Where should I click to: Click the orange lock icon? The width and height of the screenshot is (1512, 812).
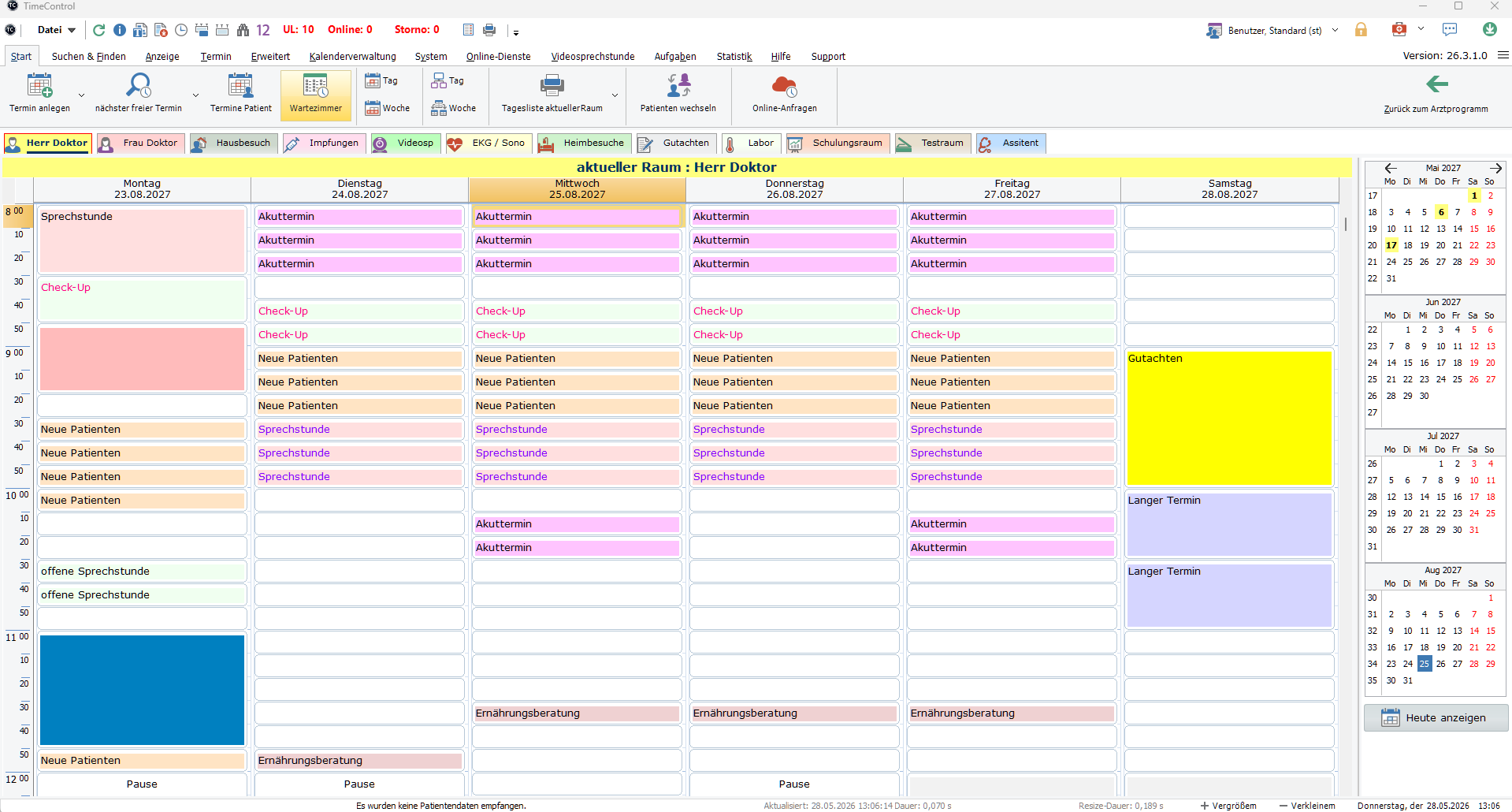point(1361,30)
